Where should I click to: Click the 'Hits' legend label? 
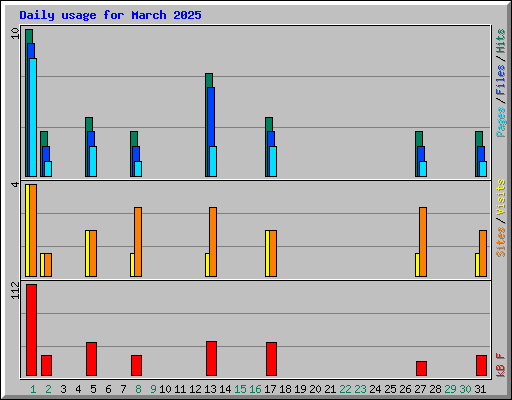tap(500, 41)
